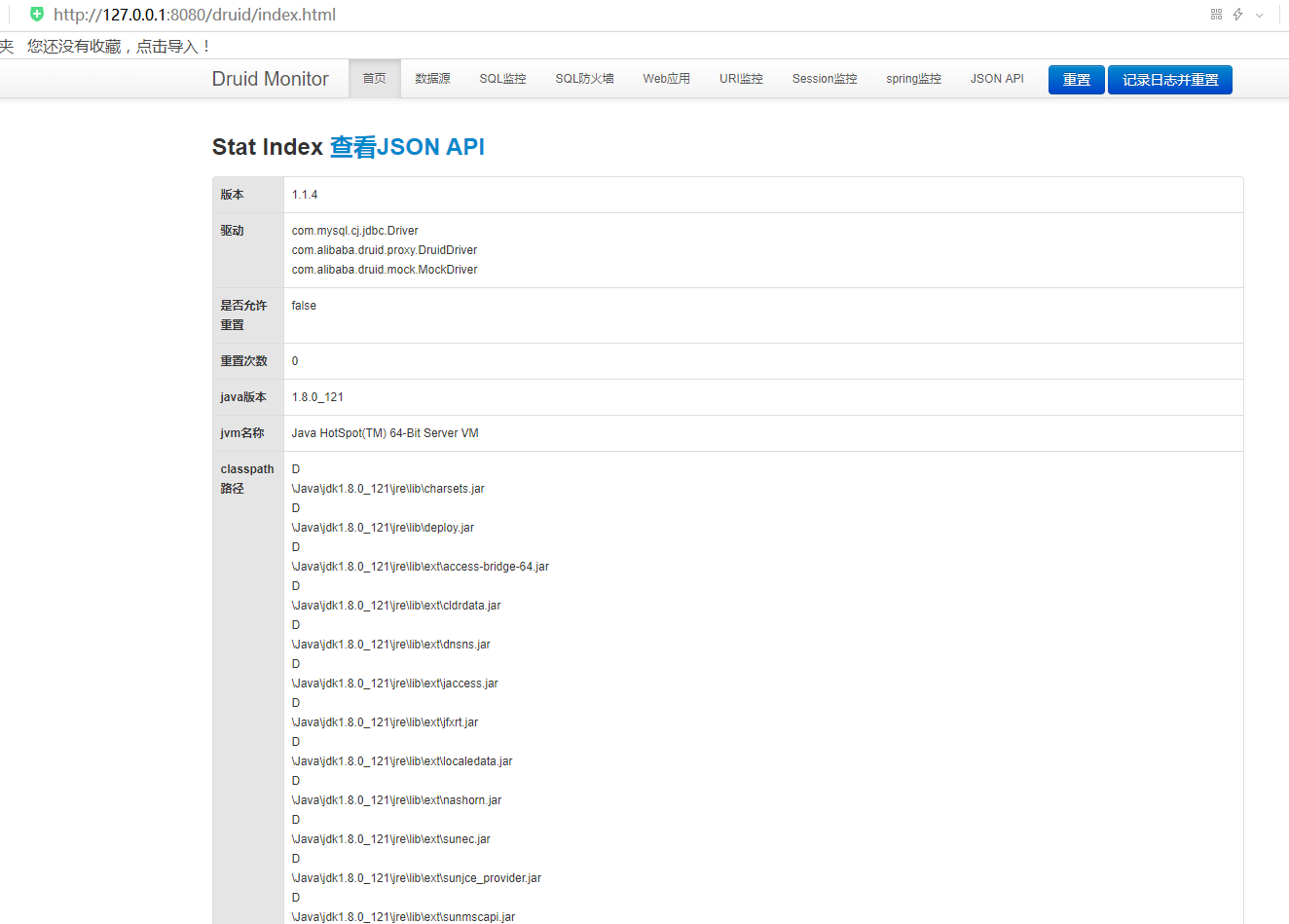Click the cldrdata.jar classpath line
This screenshot has width=1289, height=924.
(x=396, y=606)
